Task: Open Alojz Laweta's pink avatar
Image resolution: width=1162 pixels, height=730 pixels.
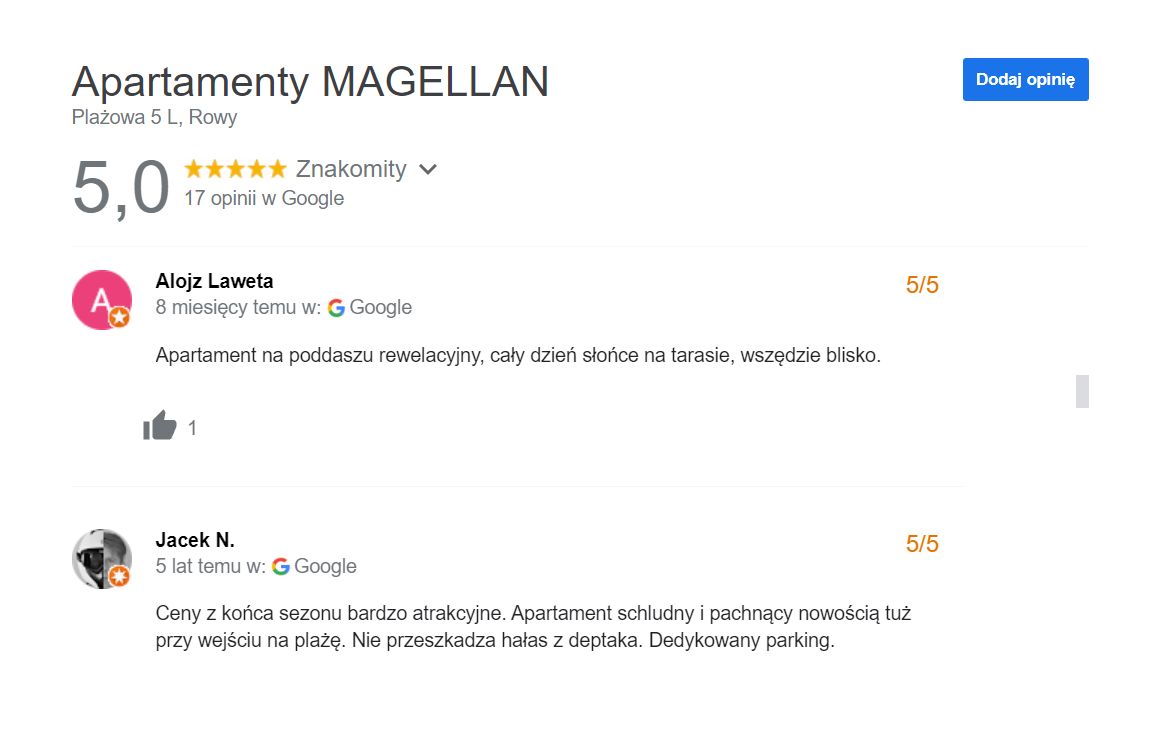Action: point(100,298)
